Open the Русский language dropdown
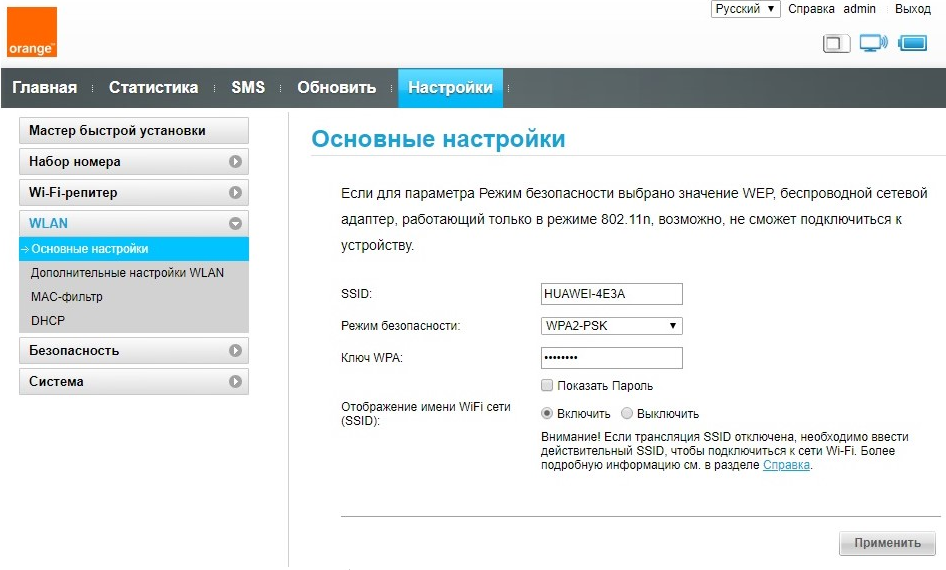Viewport: 946px width, 570px height. click(x=745, y=9)
